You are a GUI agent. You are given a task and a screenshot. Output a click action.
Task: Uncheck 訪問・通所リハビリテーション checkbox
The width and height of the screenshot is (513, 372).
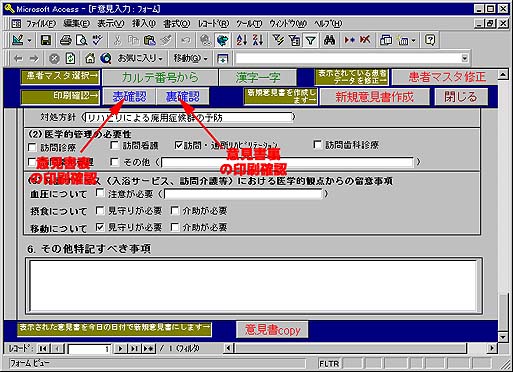(x=179, y=145)
